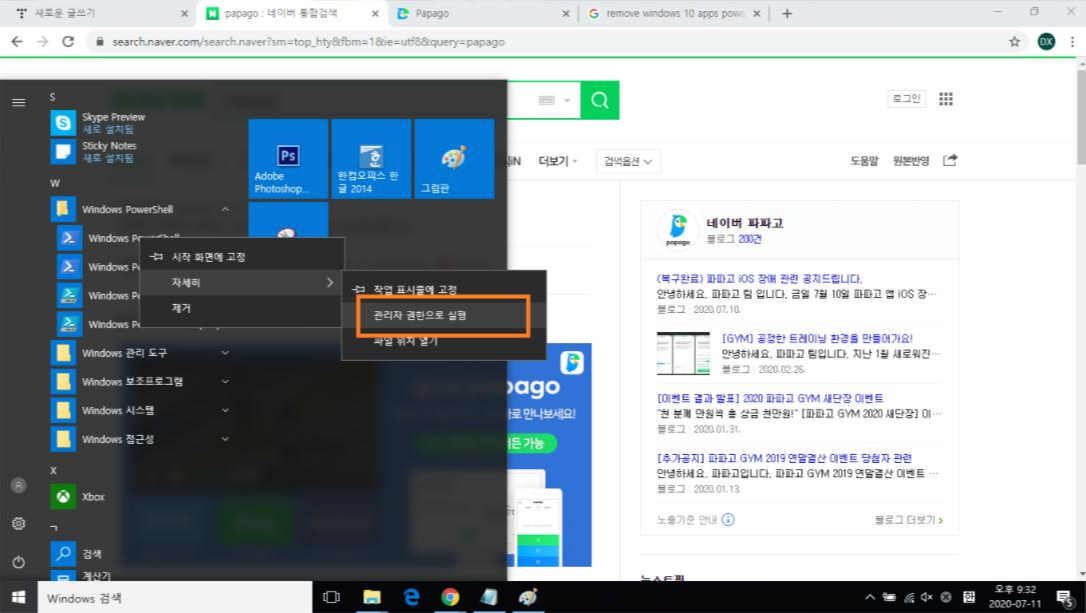This screenshot has width=1086, height=613.
Task: Open action center notification icon
Action: (1065, 597)
